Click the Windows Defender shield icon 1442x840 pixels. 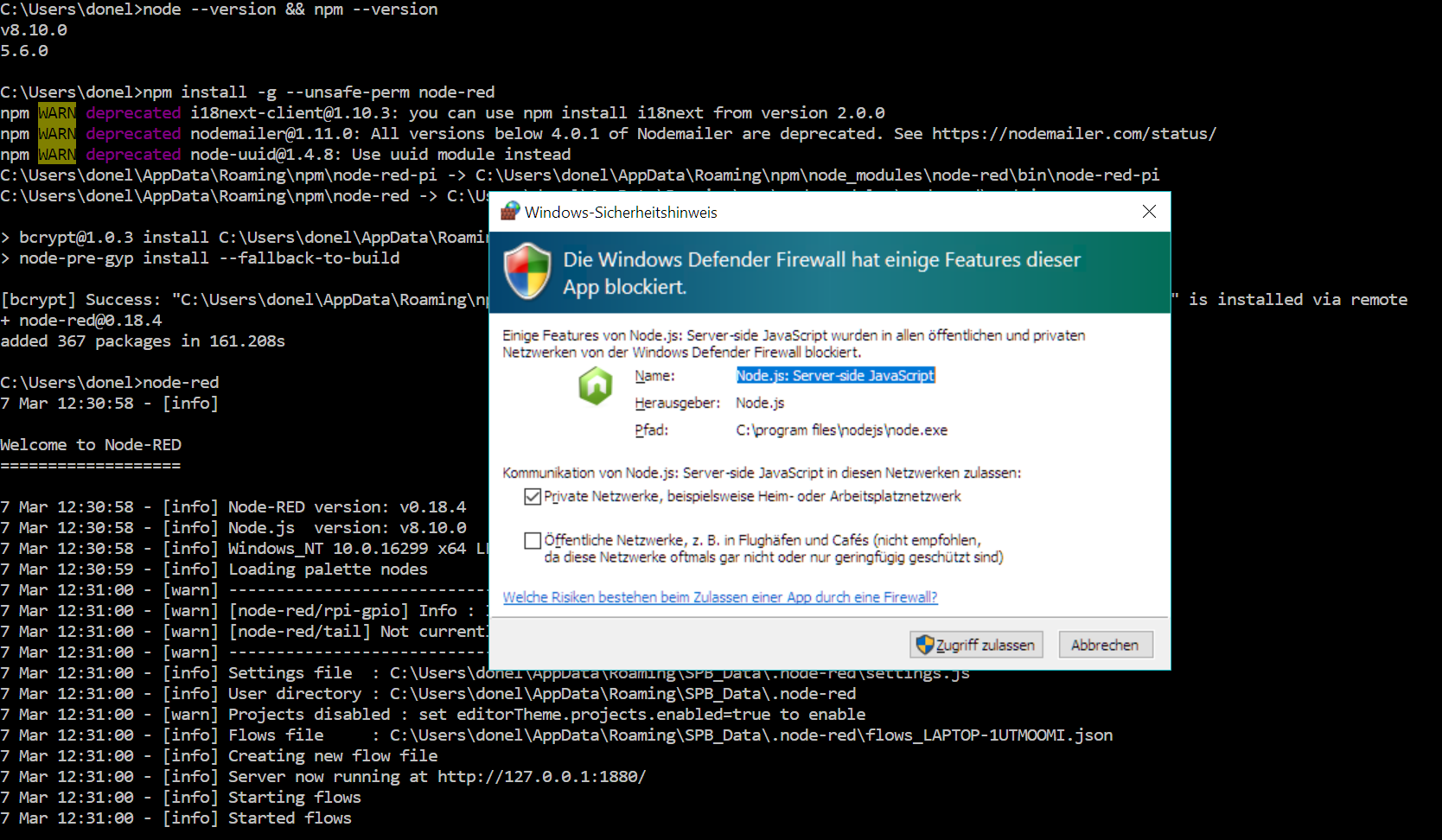527,271
